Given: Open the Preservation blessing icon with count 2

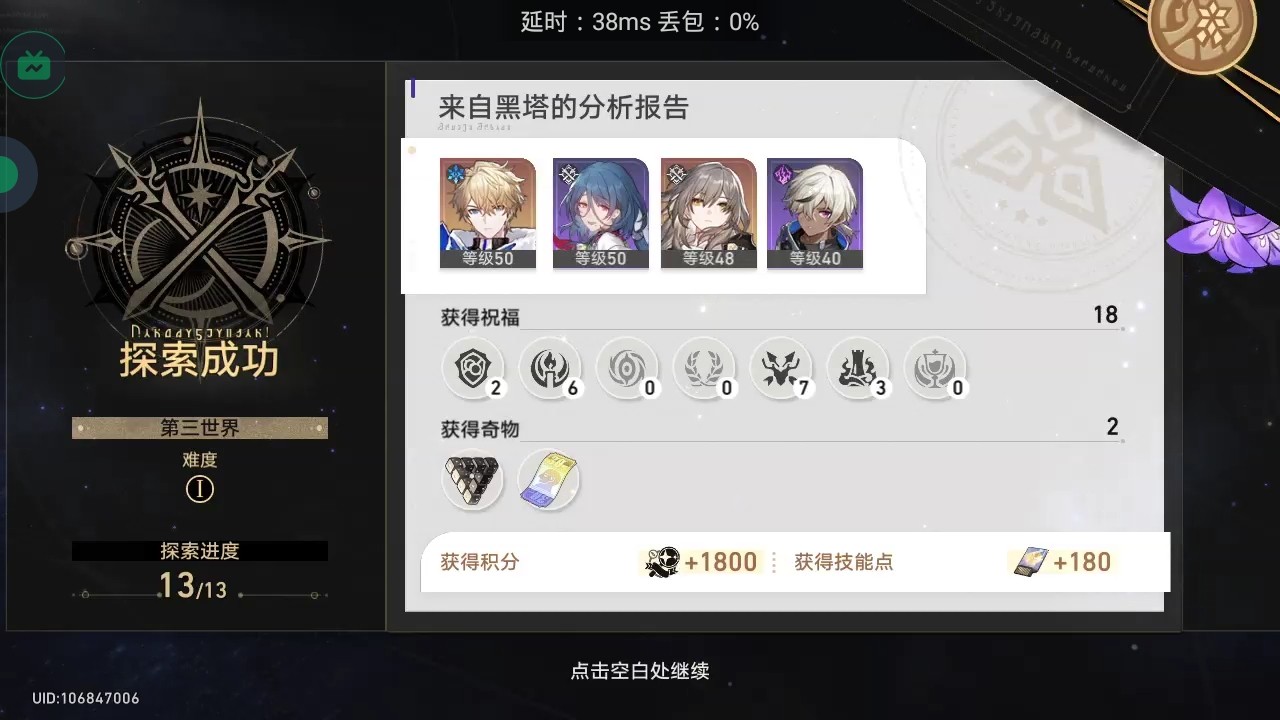Looking at the screenshot, I should click(473, 368).
